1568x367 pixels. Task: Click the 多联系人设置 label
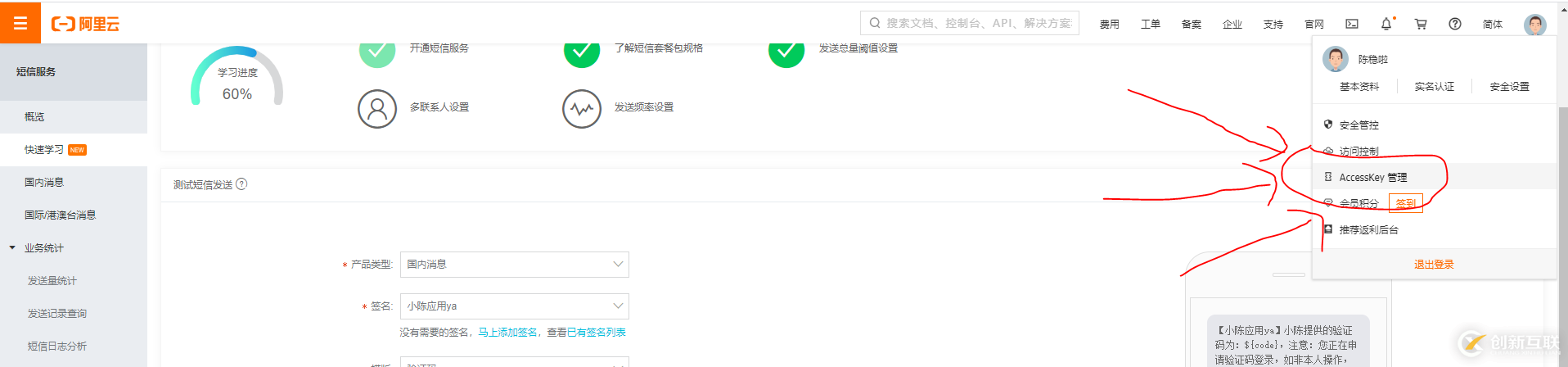click(x=439, y=107)
